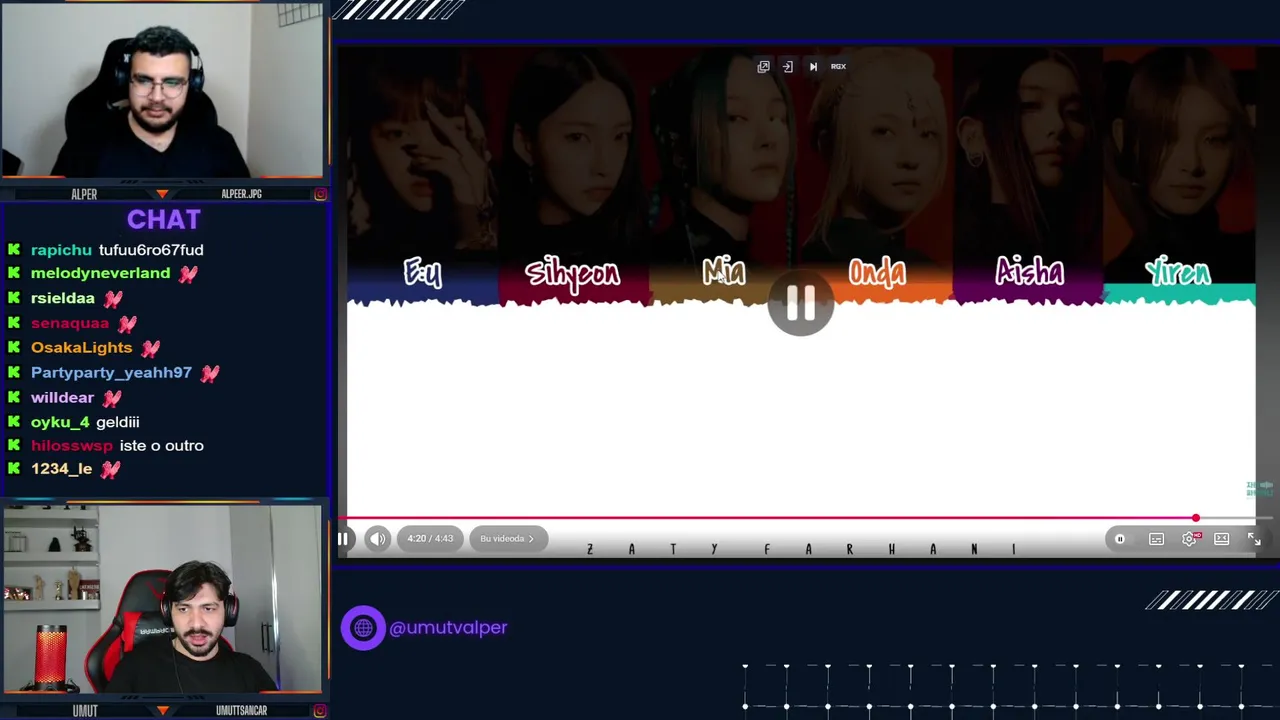Seek using the red progress bar handle
This screenshot has height=720, width=1280.
click(1196, 518)
